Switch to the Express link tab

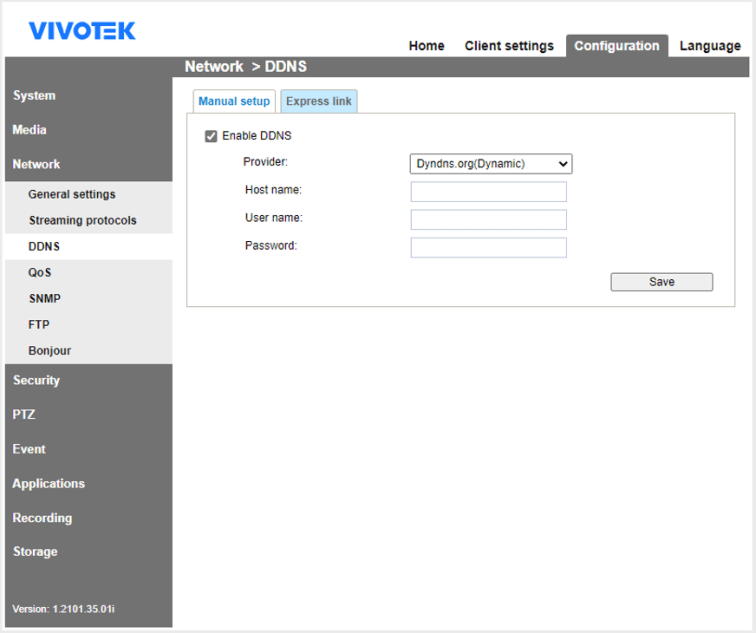pyautogui.click(x=319, y=102)
